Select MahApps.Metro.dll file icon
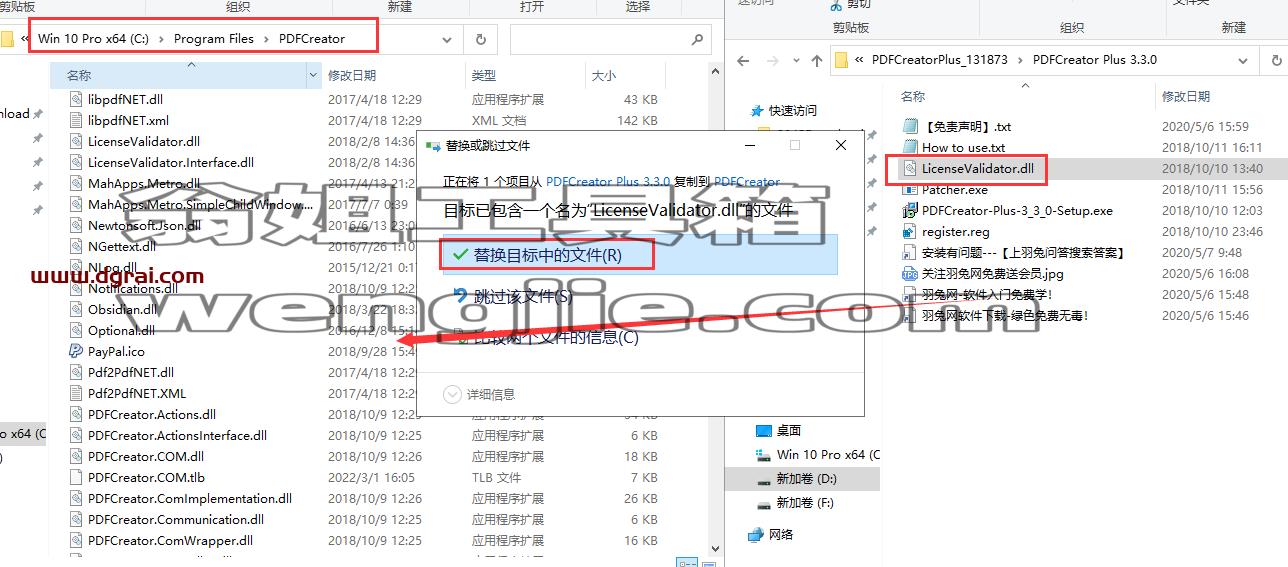 [77, 183]
